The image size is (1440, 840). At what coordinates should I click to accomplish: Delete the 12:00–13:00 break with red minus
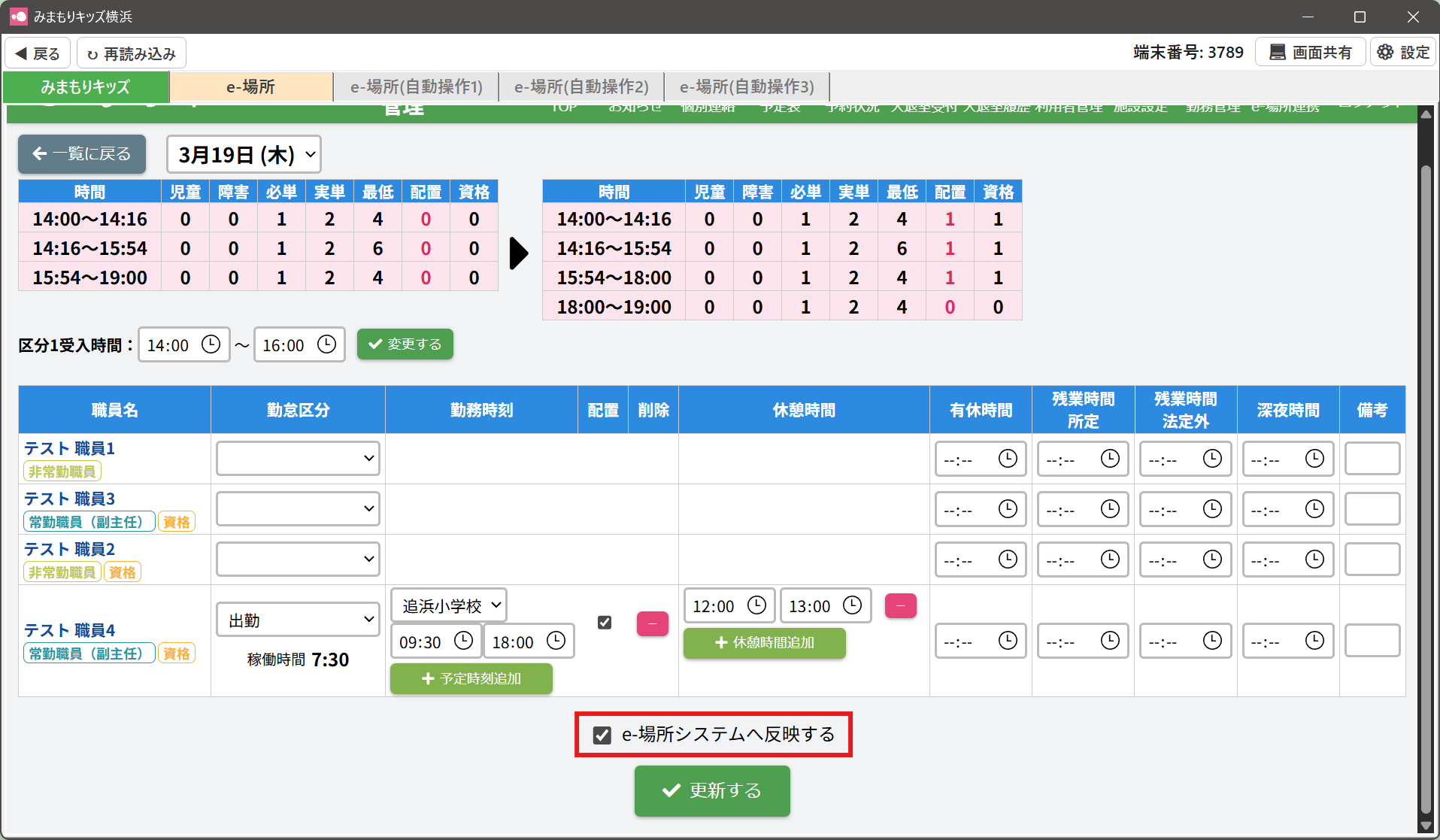pyautogui.click(x=900, y=605)
